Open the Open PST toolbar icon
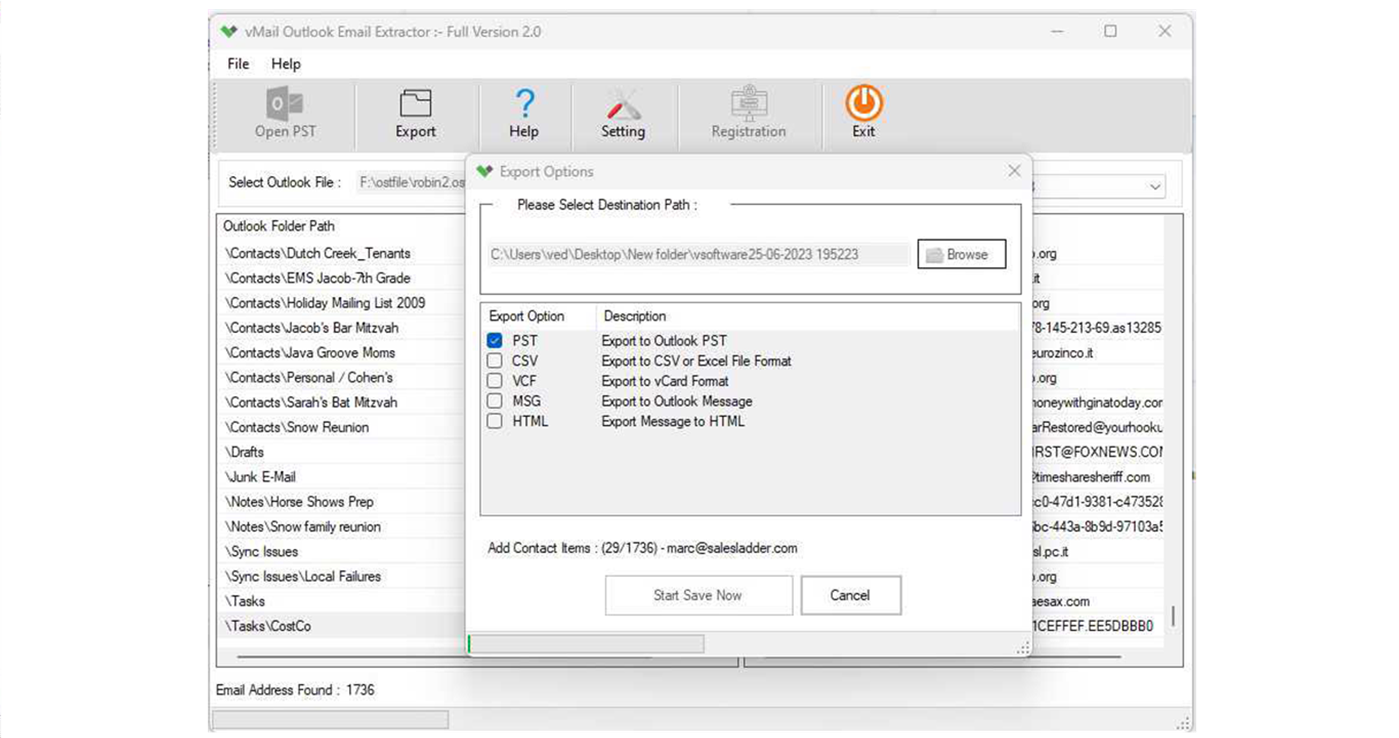1399x738 pixels. (x=285, y=104)
